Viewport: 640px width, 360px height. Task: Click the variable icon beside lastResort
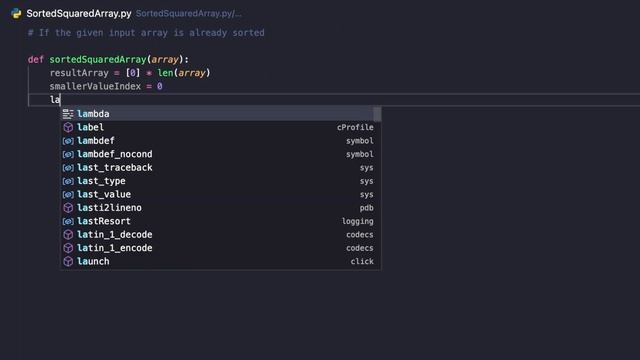(68, 221)
